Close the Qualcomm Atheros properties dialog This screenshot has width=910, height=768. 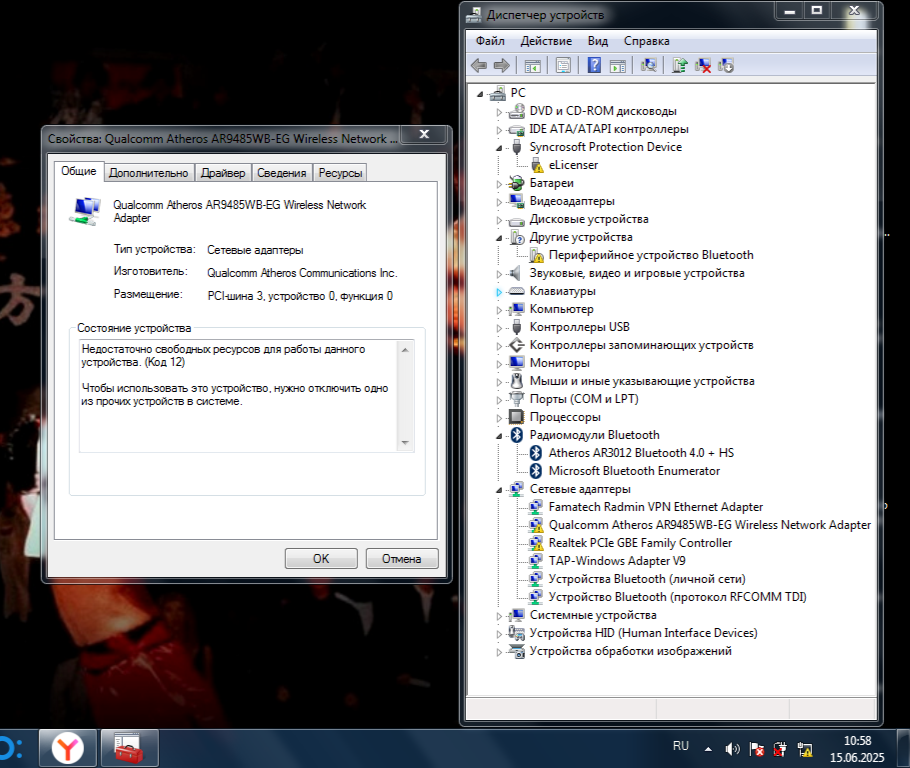click(424, 135)
